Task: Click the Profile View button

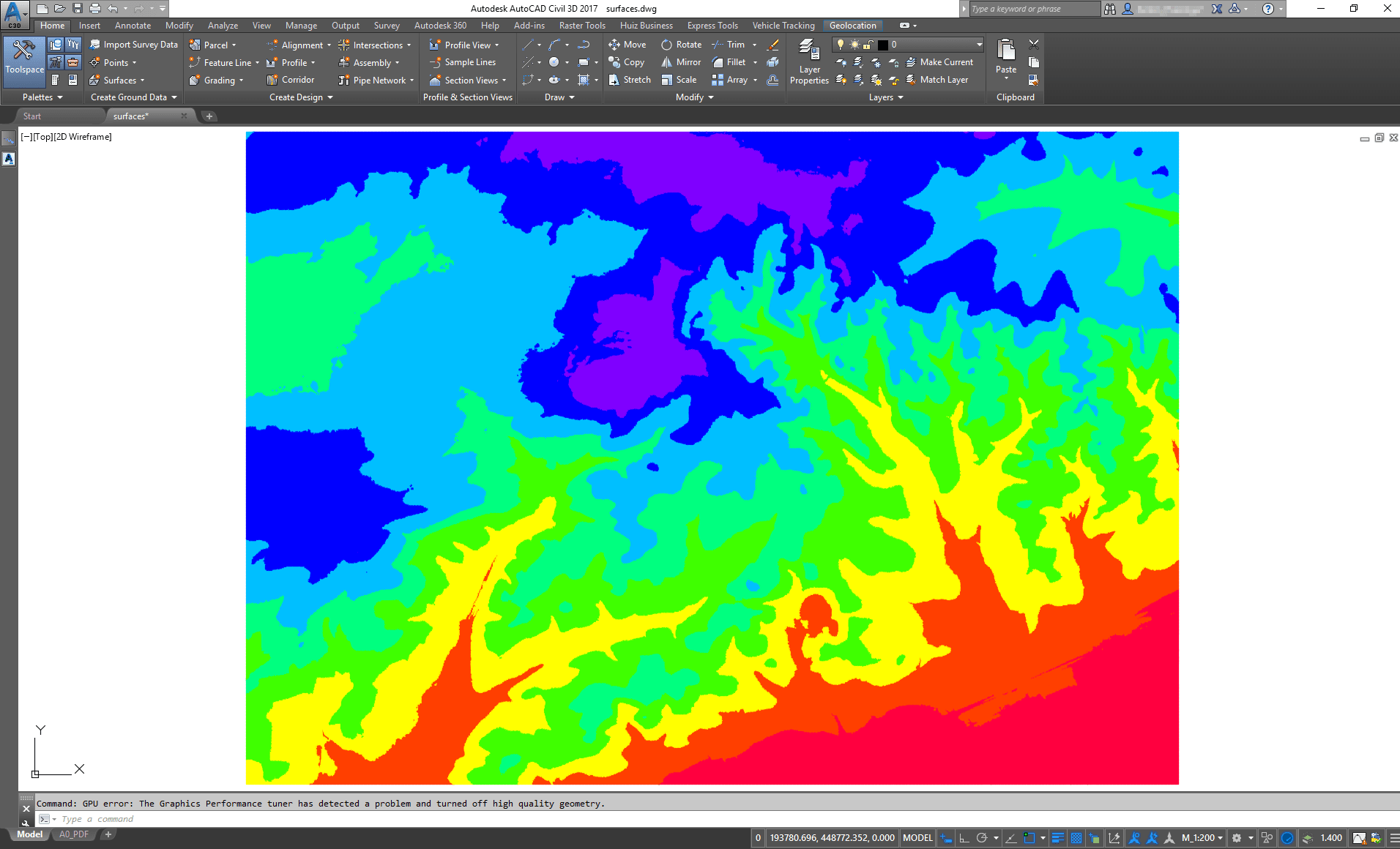Action: click(x=463, y=45)
